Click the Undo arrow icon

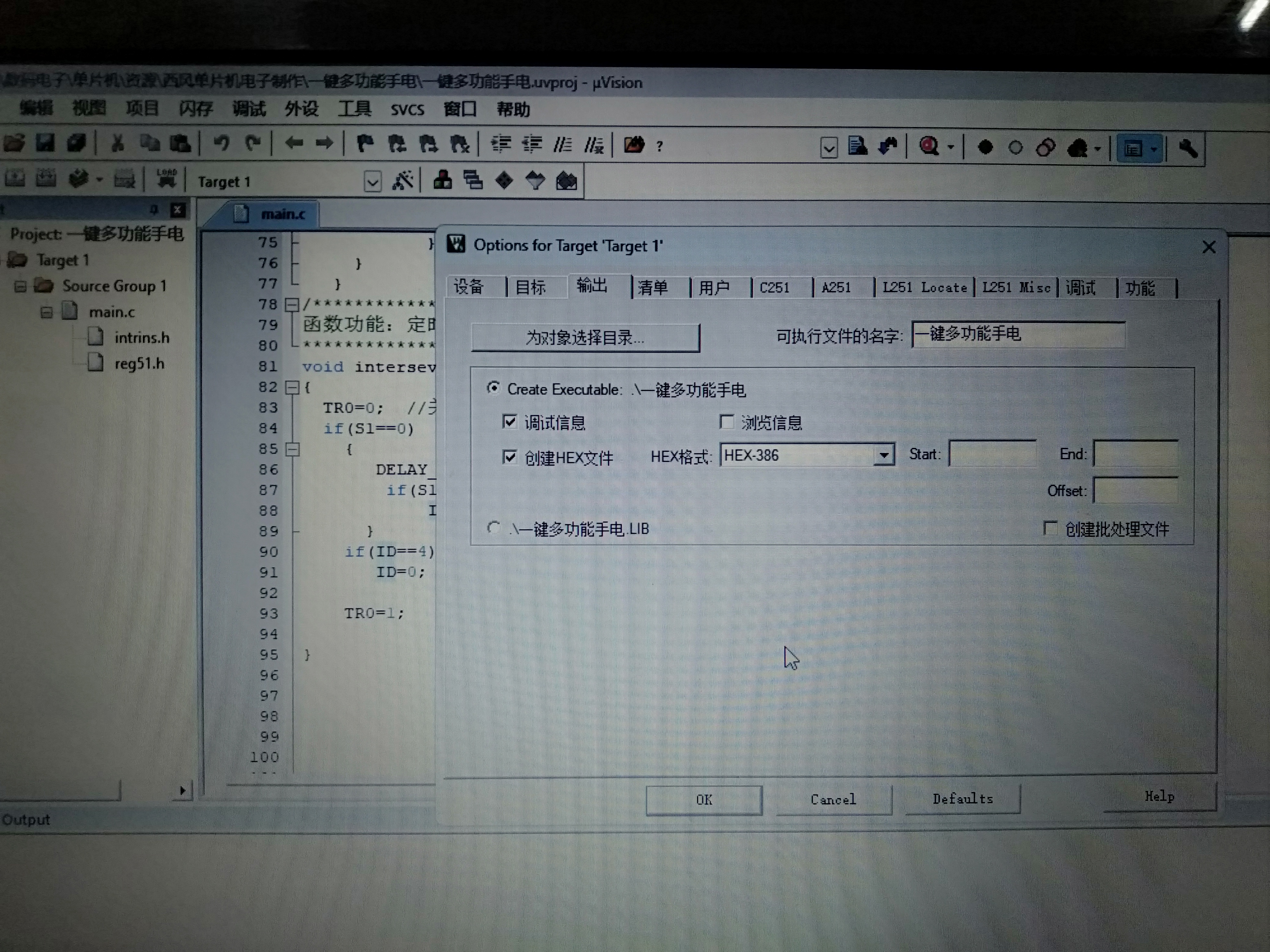(222, 143)
